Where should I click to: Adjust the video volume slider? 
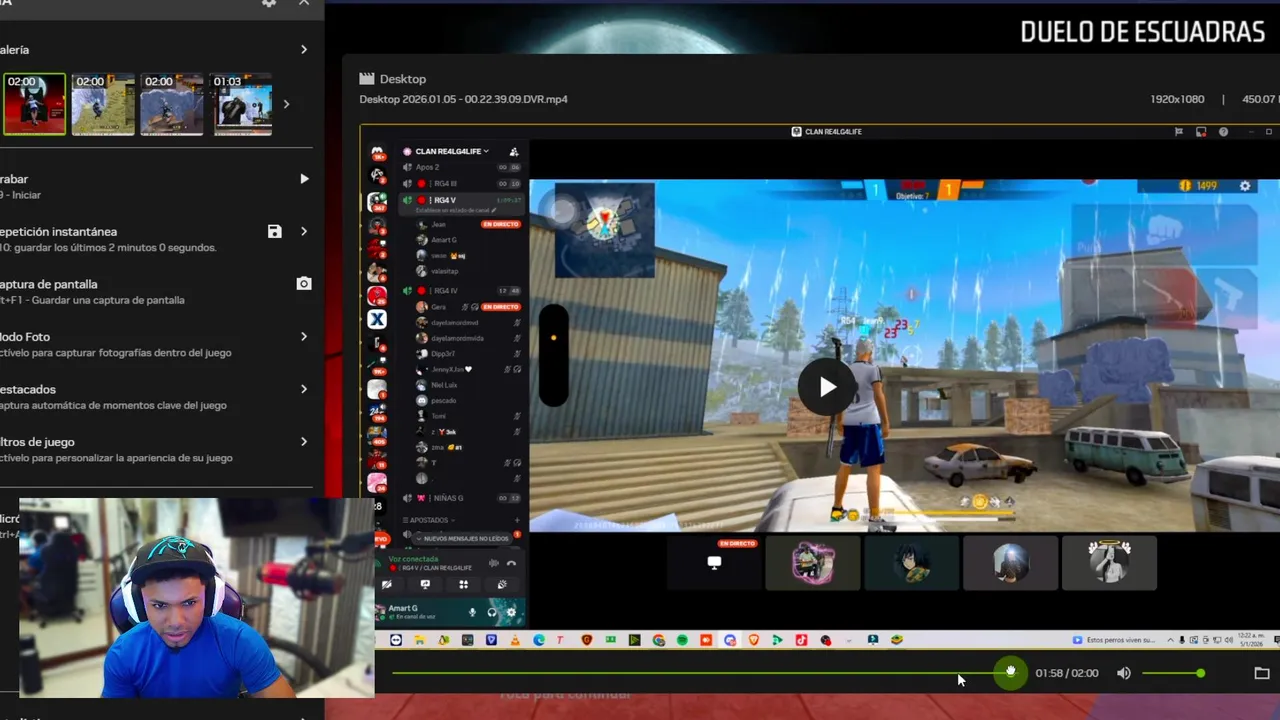pyautogui.click(x=1173, y=673)
